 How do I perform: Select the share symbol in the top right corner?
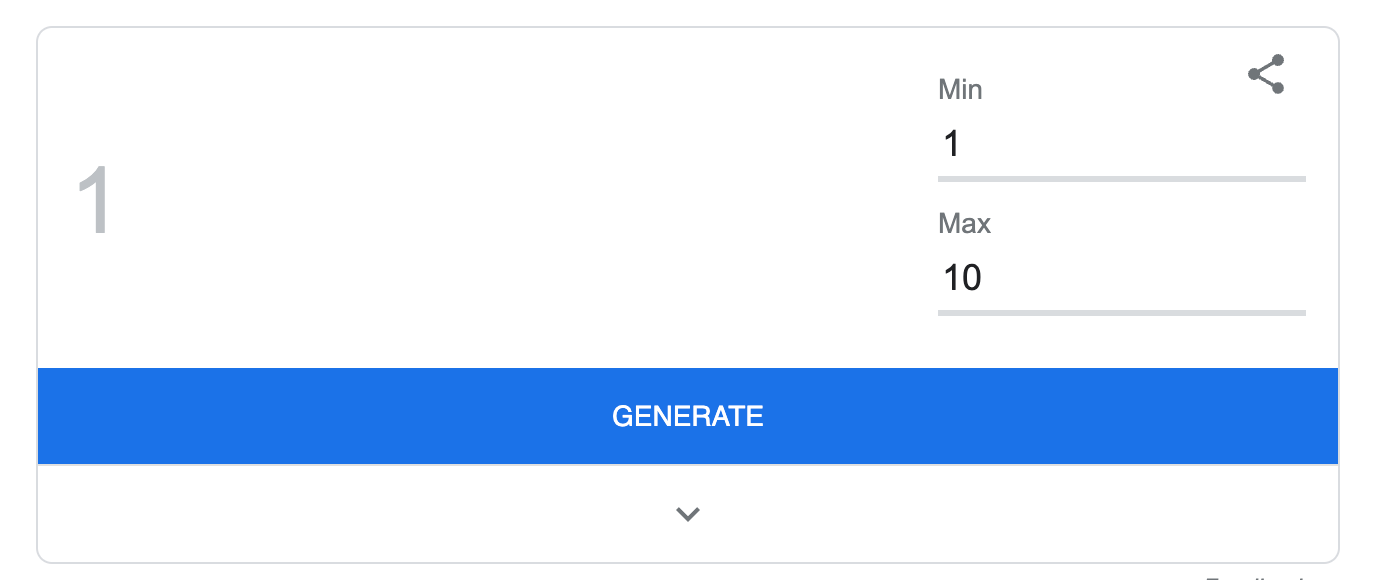point(1265,72)
